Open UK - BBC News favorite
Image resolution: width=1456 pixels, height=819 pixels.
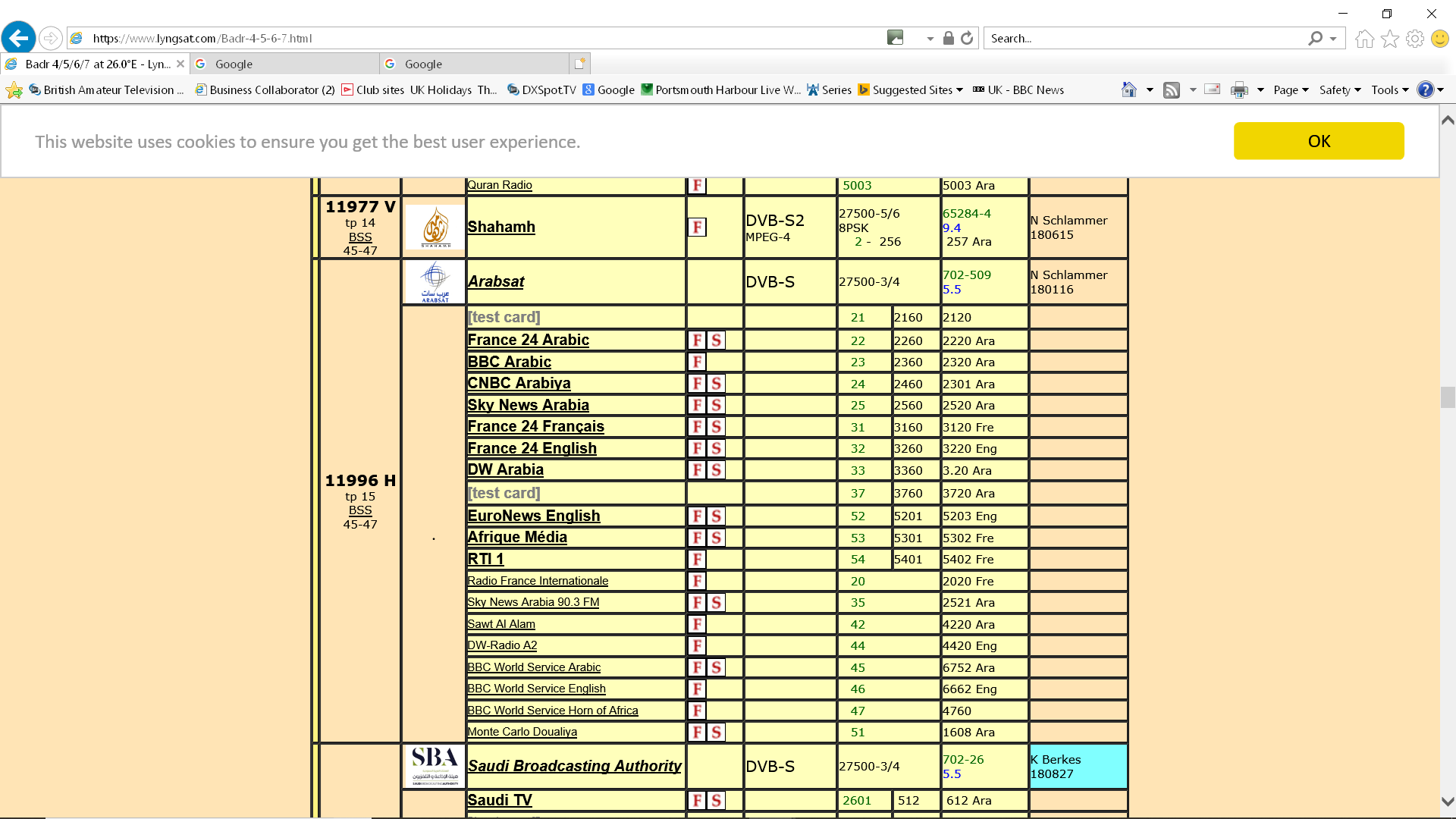tap(1018, 89)
